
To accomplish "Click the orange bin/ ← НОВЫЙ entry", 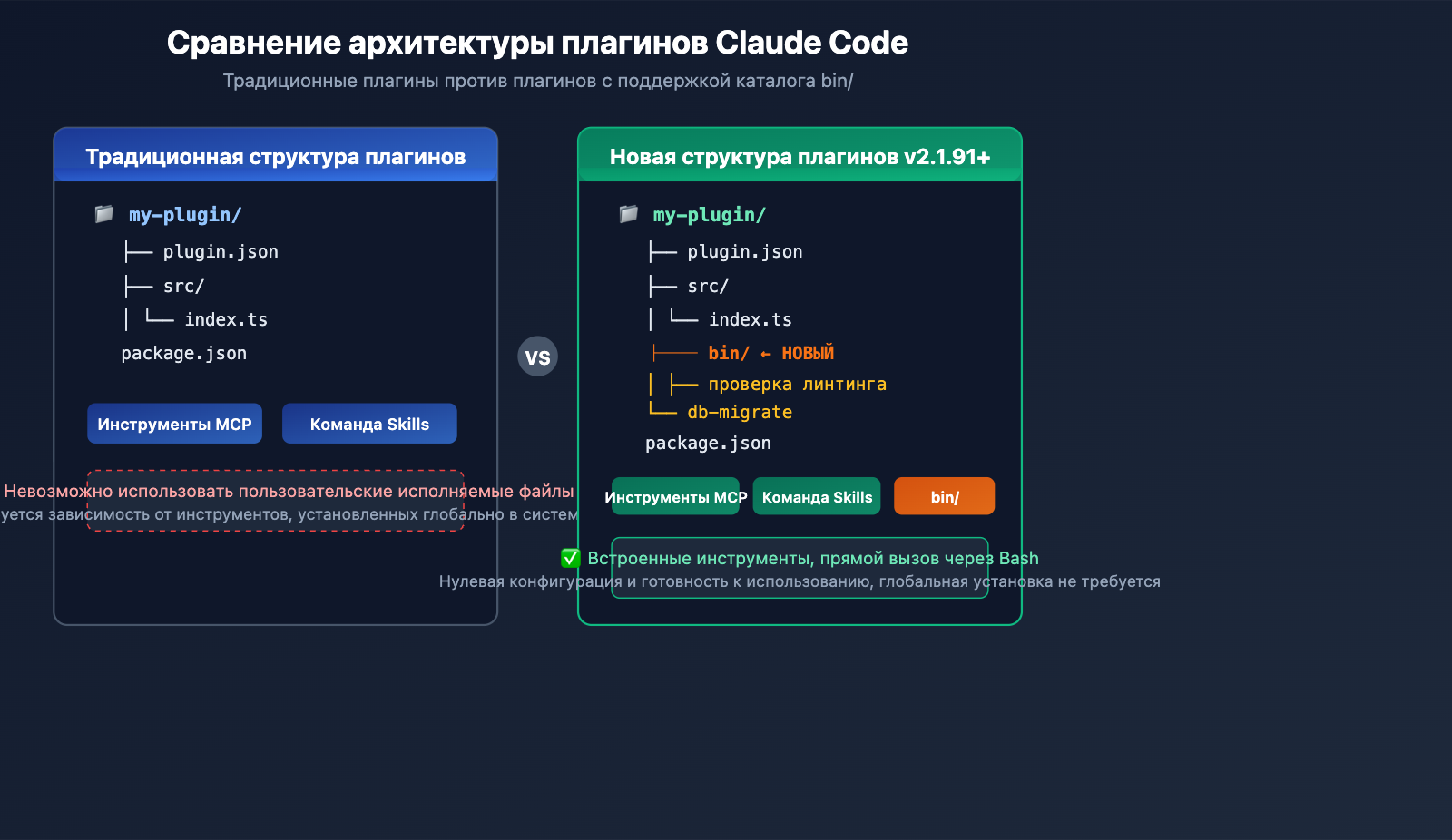I will click(x=770, y=353).
